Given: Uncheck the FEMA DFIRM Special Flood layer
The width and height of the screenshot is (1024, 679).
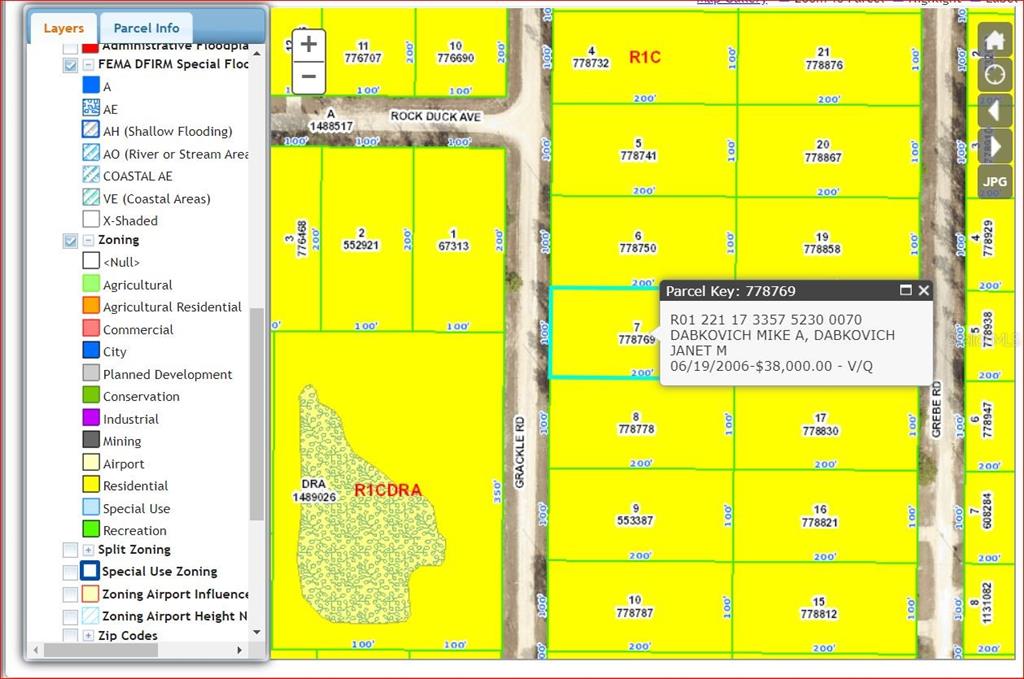Looking at the screenshot, I should (70, 65).
